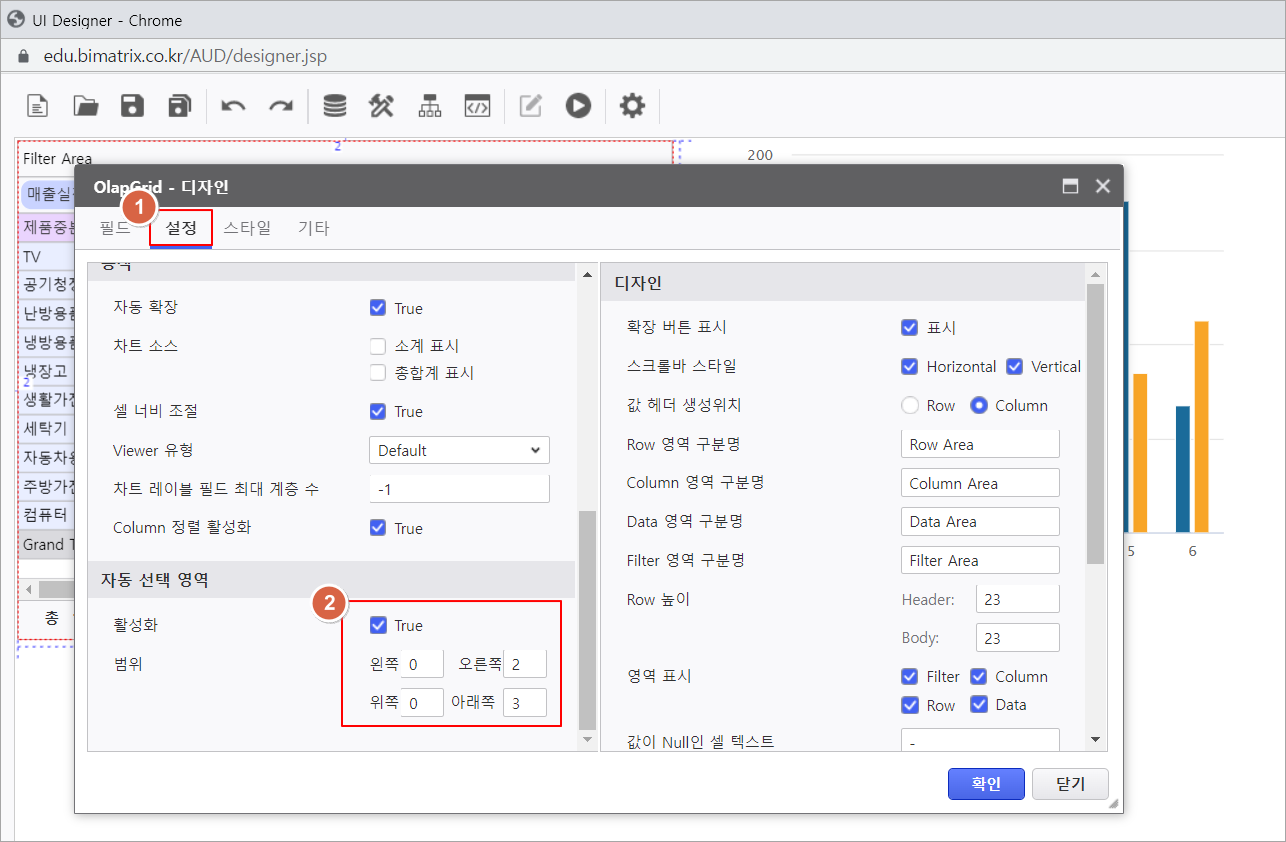The image size is (1286, 842).
Task: Switch to the 스타일 tab
Action: [247, 227]
